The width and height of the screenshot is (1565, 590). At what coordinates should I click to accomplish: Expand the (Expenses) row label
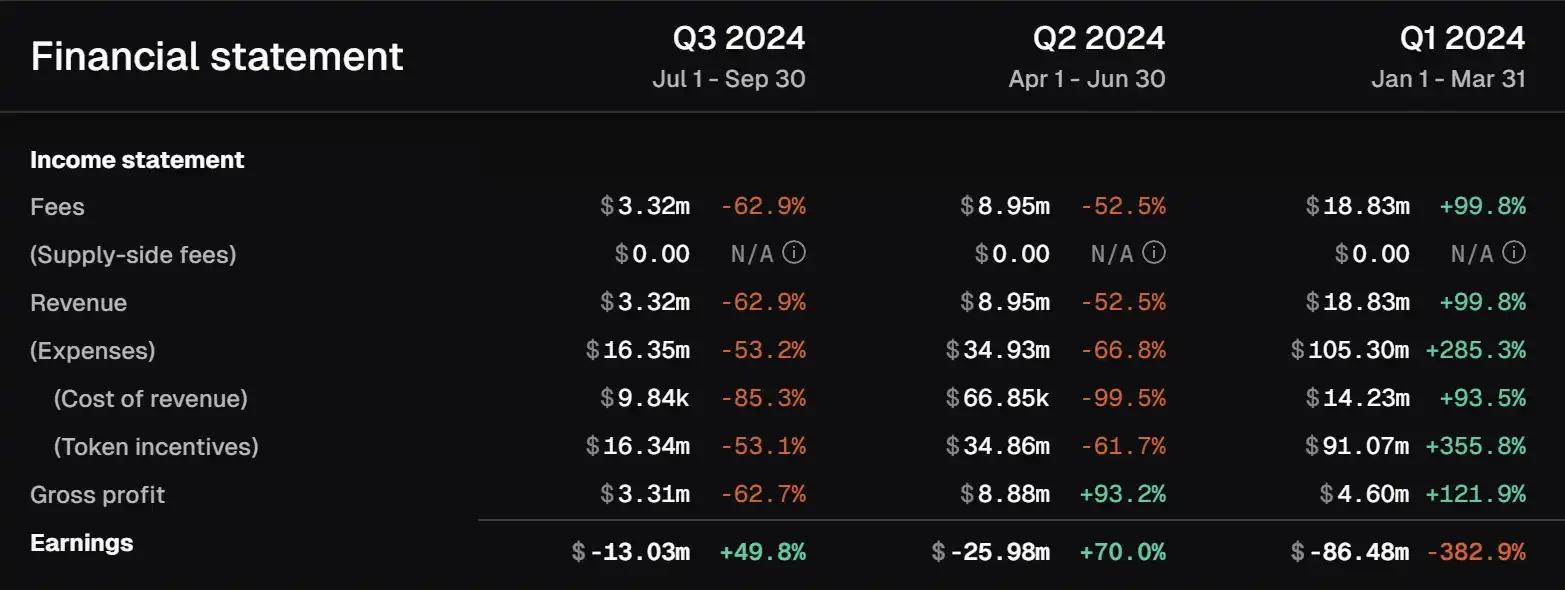[92, 351]
